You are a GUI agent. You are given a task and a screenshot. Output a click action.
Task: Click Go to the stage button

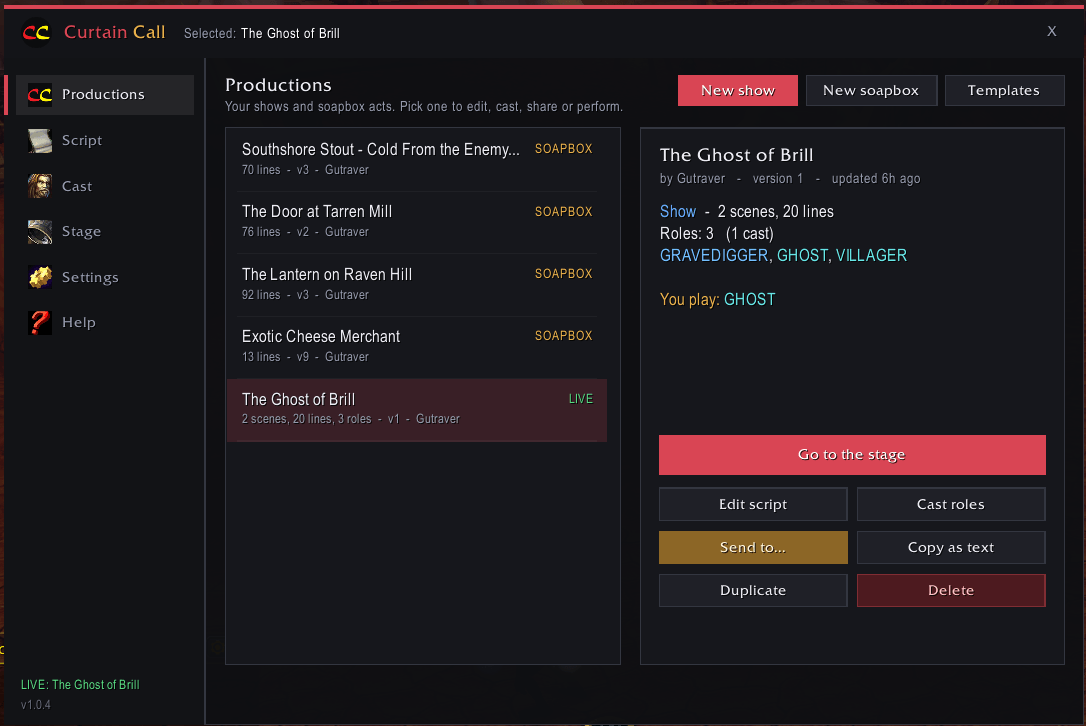852,455
